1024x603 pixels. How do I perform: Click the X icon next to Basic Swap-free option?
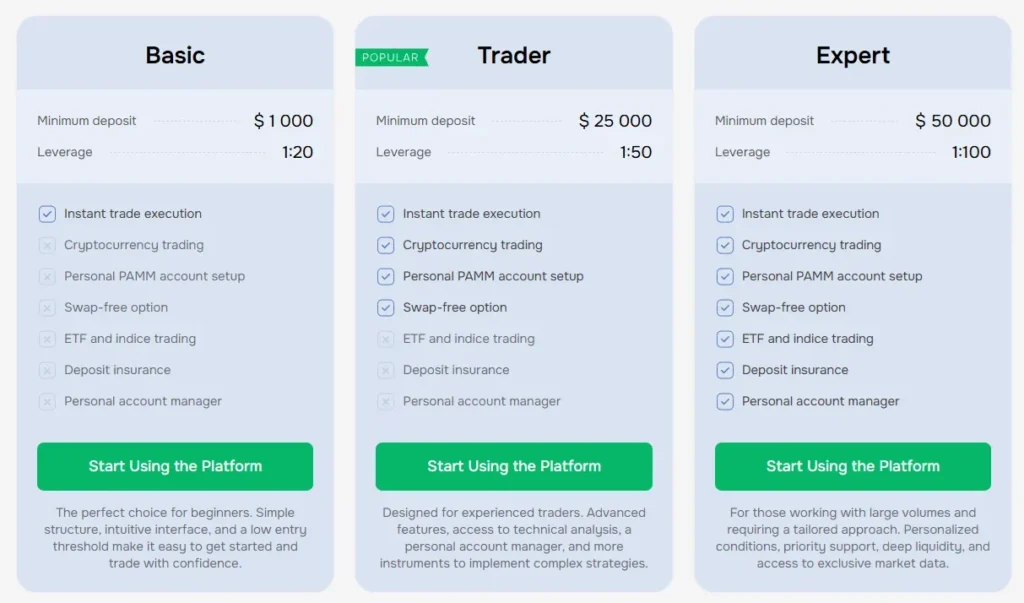coord(47,308)
